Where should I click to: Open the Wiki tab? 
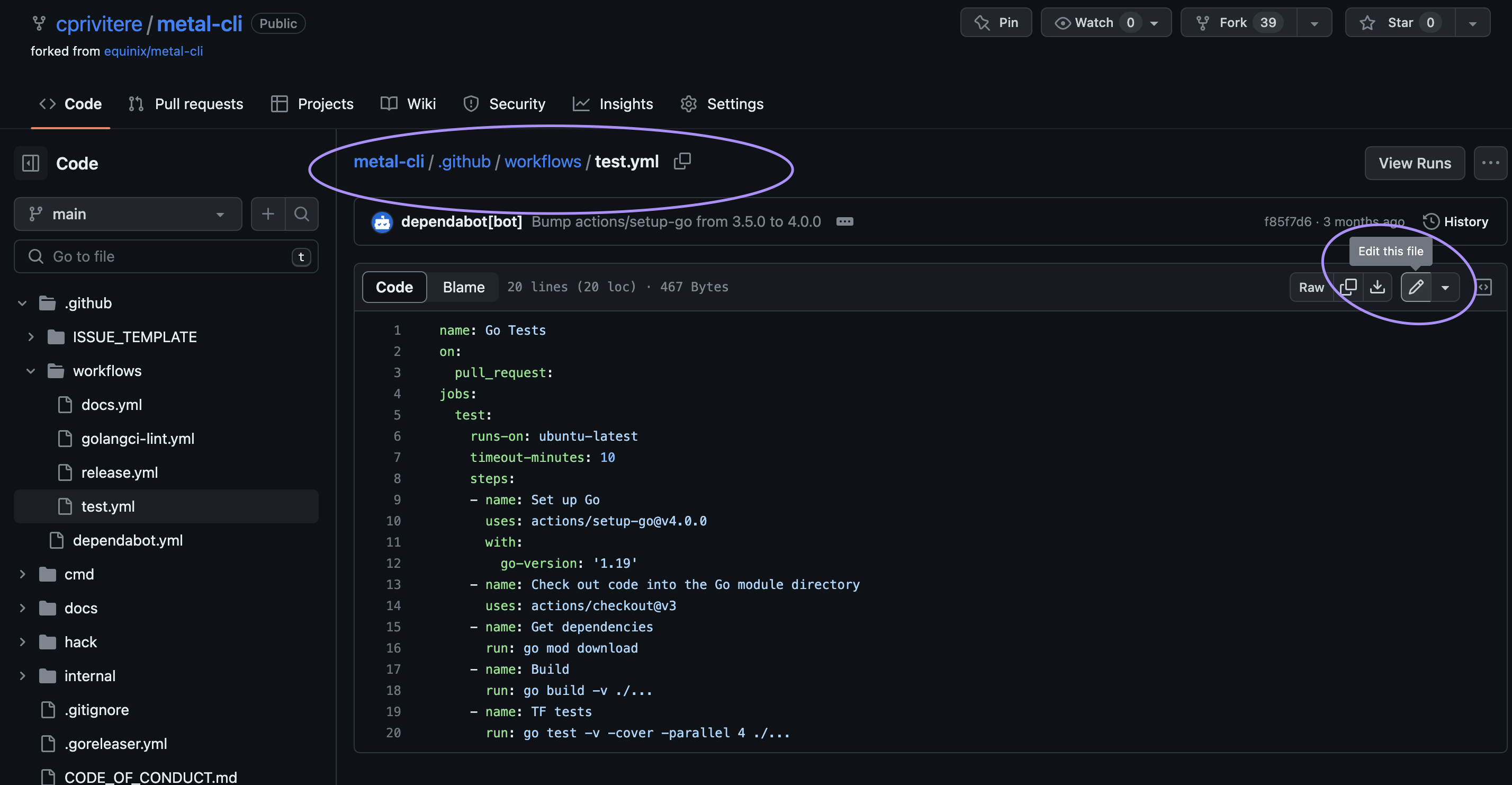[x=408, y=104]
